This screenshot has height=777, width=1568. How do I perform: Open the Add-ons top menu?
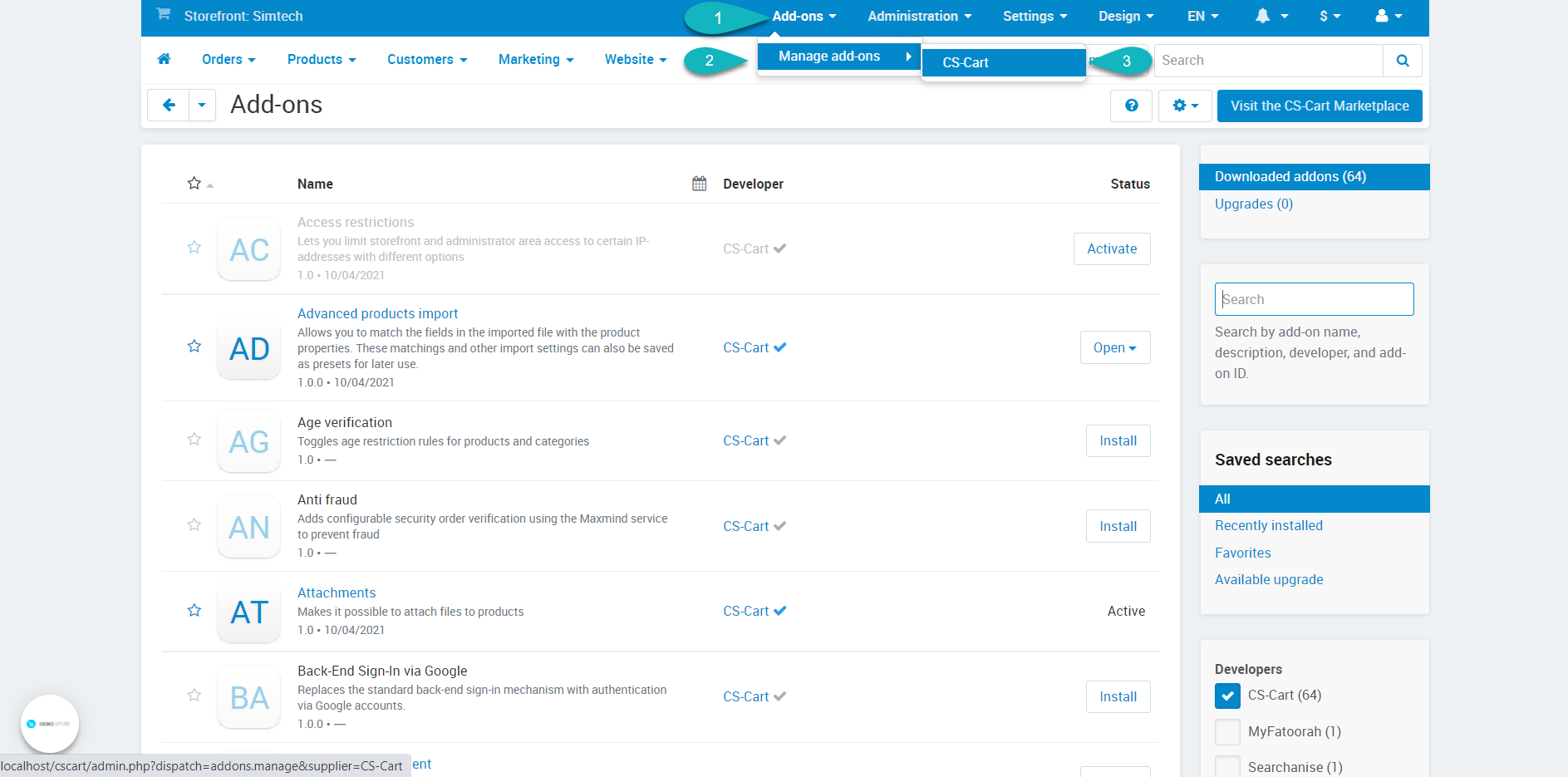[x=804, y=16]
